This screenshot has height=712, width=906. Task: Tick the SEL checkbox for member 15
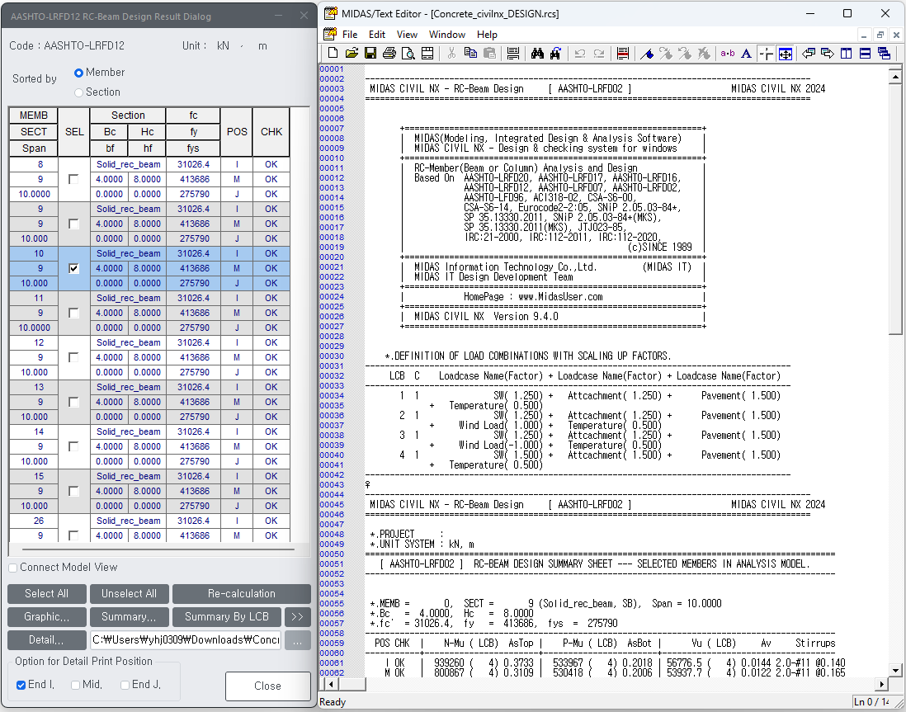73,491
